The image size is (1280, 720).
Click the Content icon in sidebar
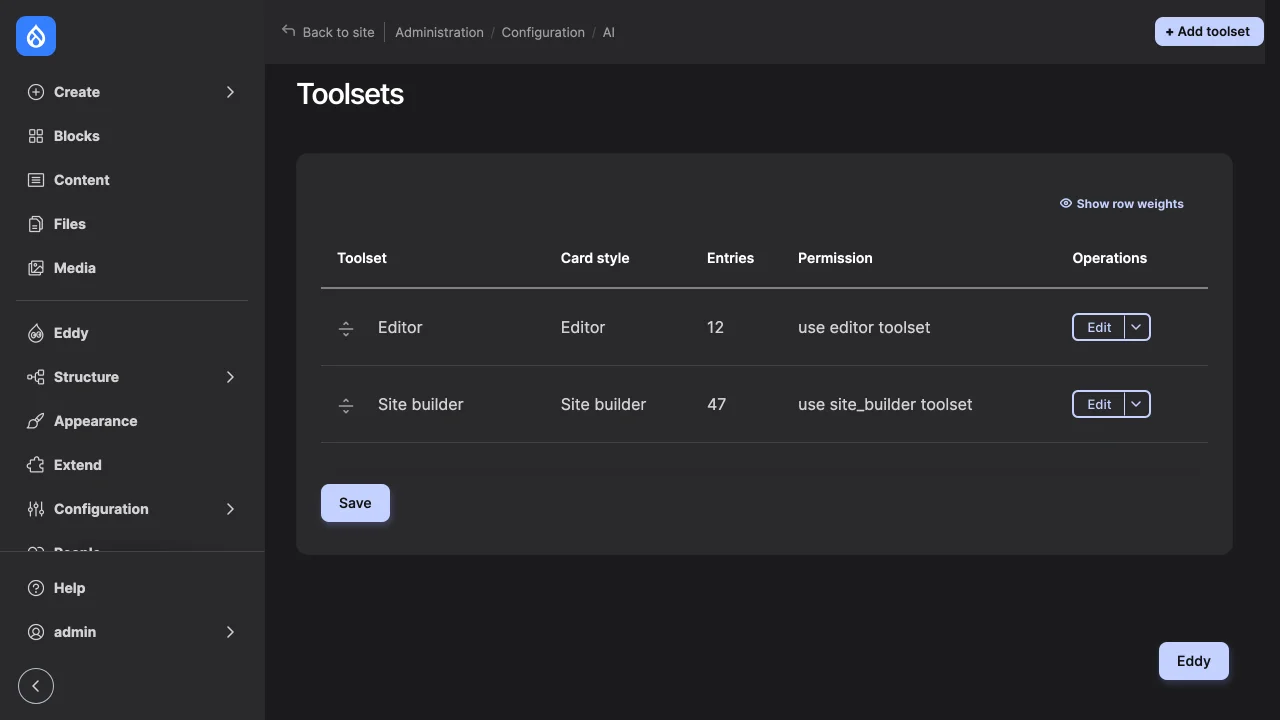[x=36, y=180]
